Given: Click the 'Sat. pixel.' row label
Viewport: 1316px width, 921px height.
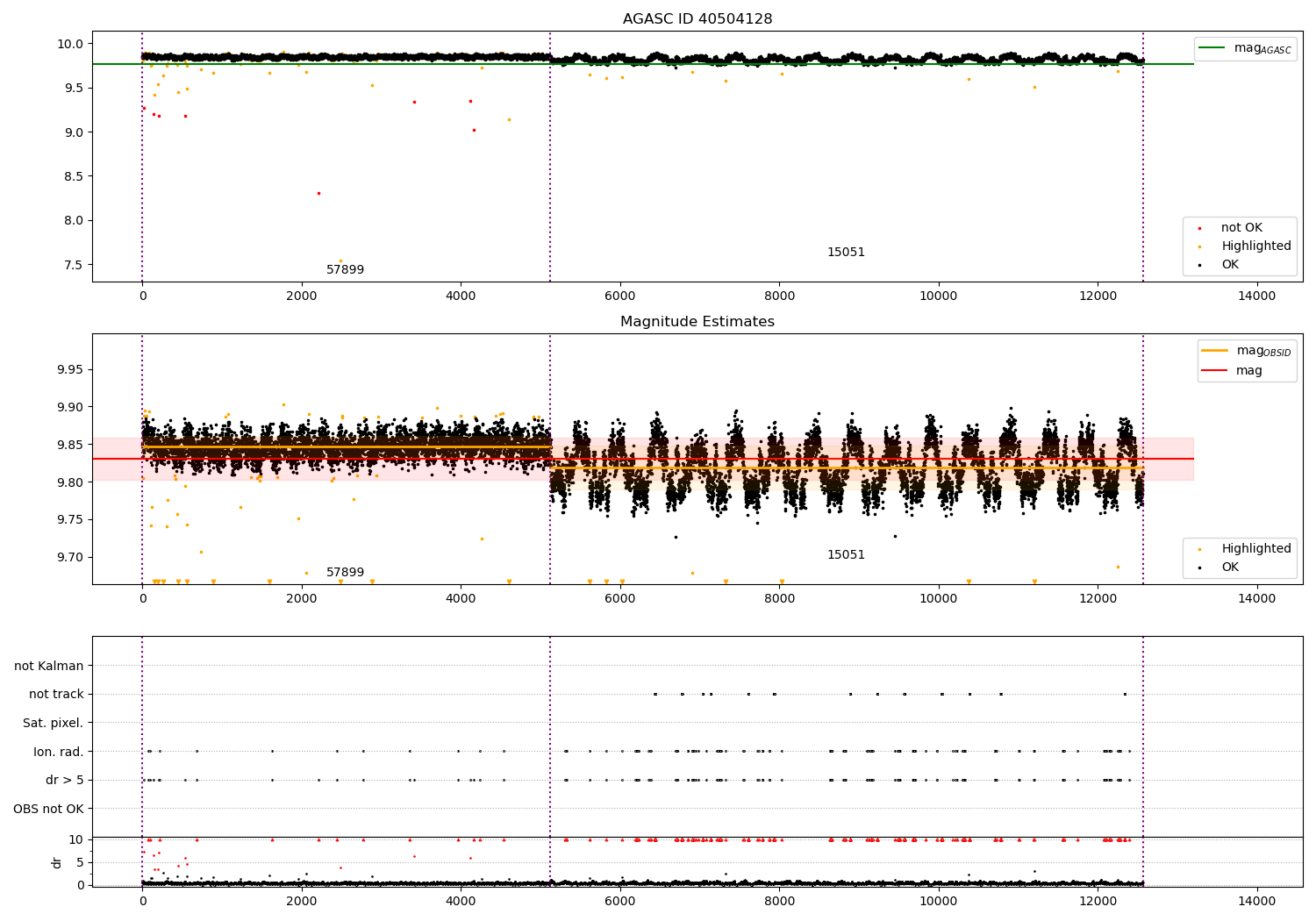Looking at the screenshot, I should (54, 723).
